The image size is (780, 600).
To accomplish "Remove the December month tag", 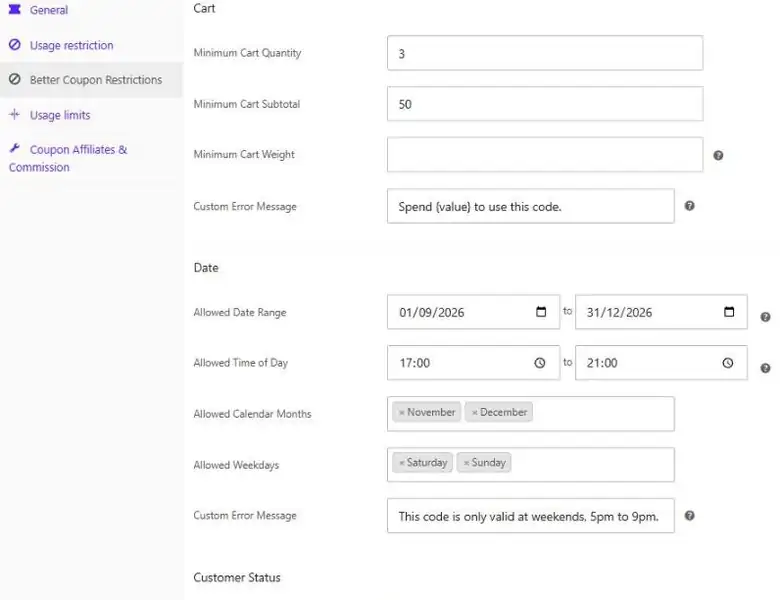I will (x=475, y=412).
